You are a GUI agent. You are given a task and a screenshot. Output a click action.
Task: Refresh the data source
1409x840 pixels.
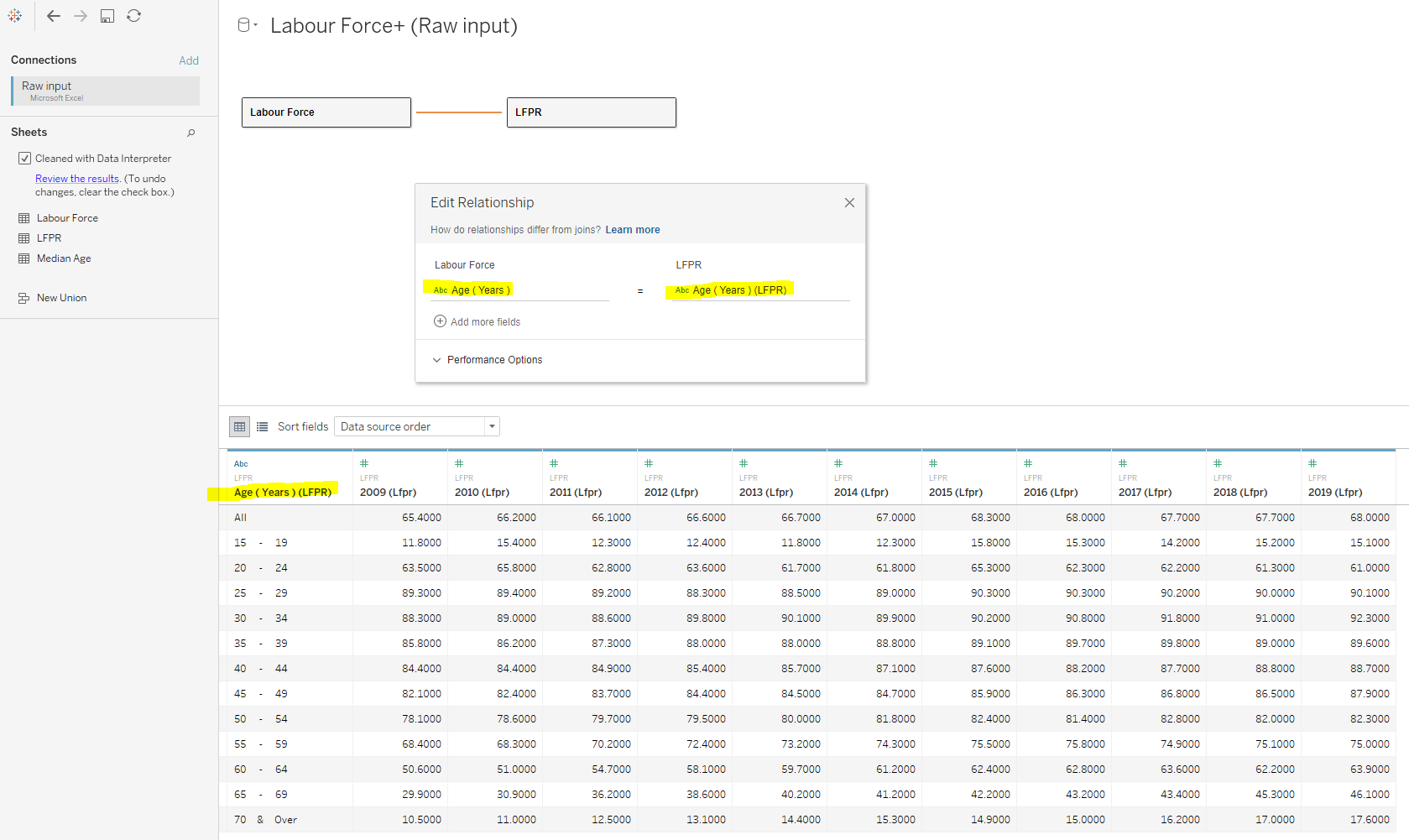point(133,15)
